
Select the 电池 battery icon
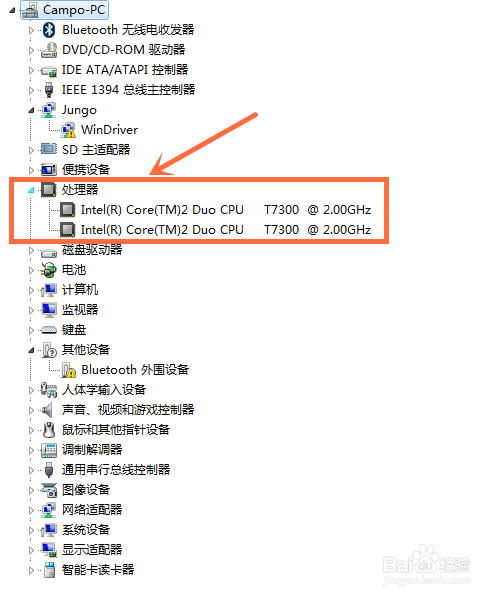tap(49, 270)
